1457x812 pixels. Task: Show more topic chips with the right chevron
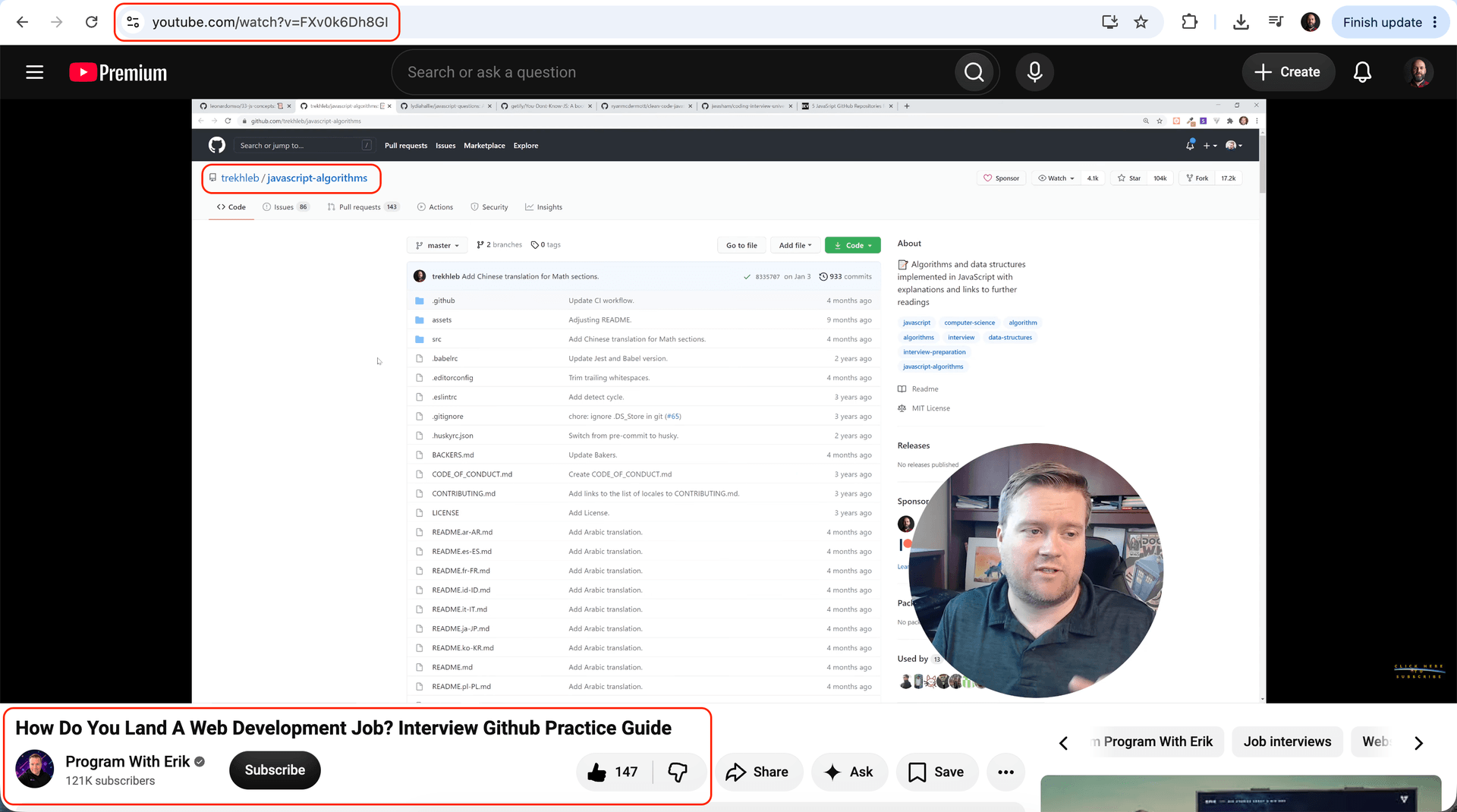1418,742
